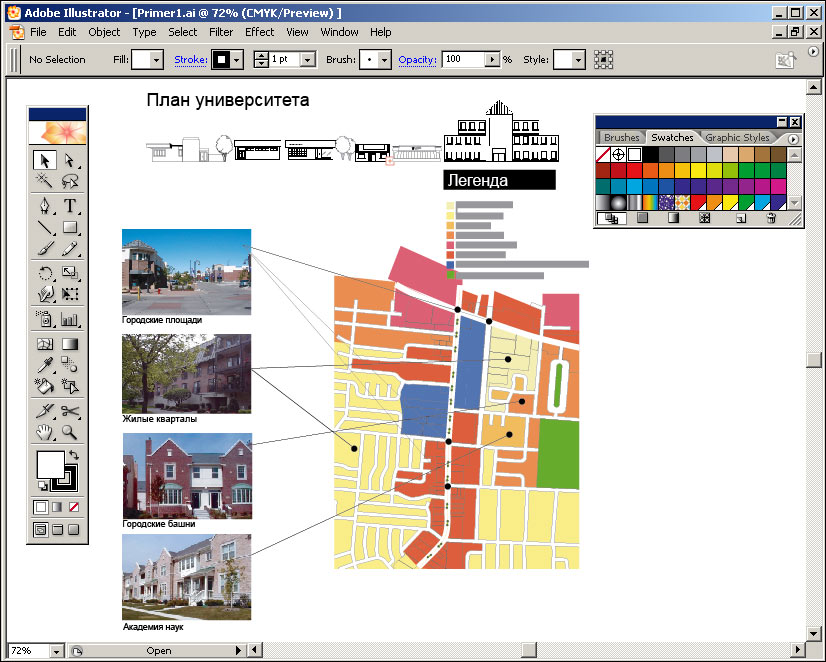826x662 pixels.
Task: Select the Mesh tool
Action: pyautogui.click(x=44, y=344)
